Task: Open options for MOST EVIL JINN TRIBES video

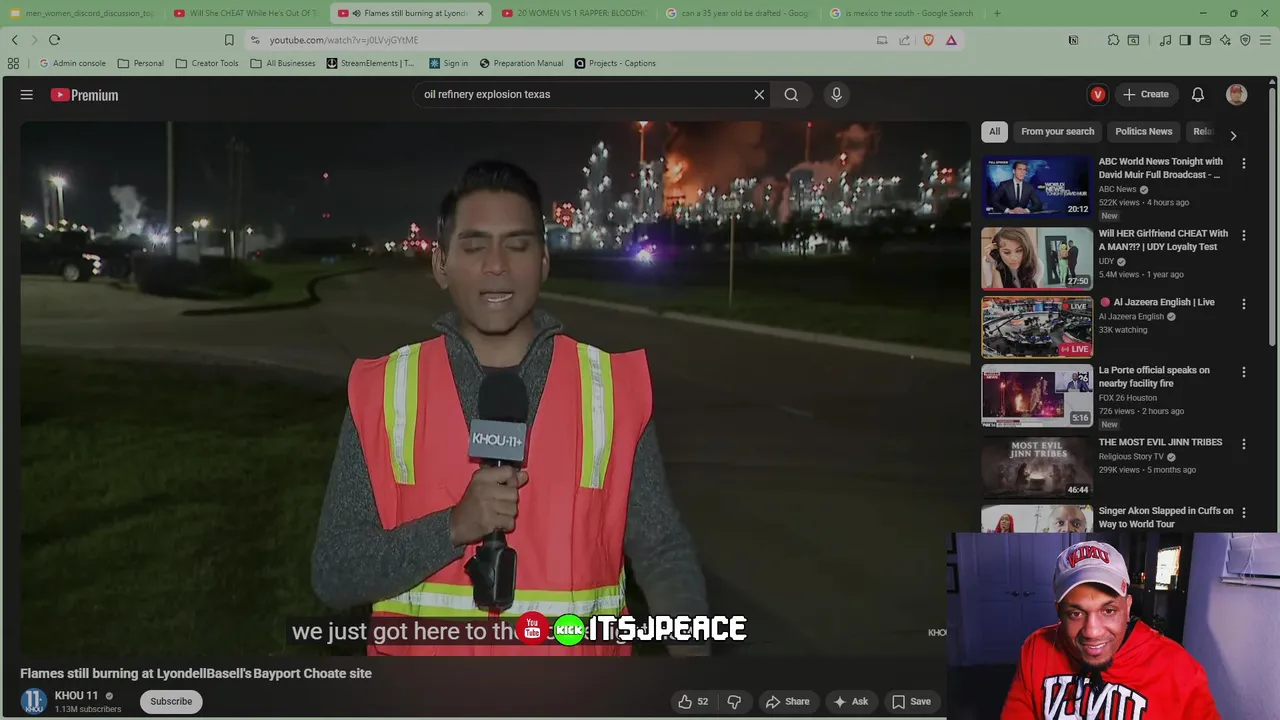Action: [x=1244, y=444]
